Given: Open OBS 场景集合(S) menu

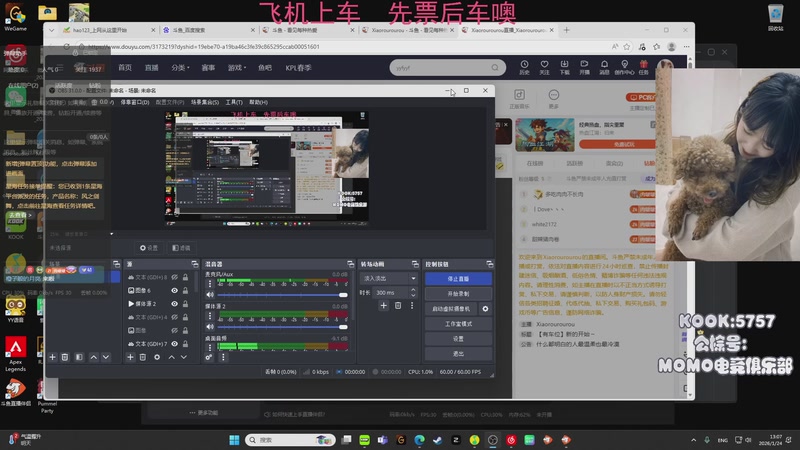Looking at the screenshot, I should (205, 102).
